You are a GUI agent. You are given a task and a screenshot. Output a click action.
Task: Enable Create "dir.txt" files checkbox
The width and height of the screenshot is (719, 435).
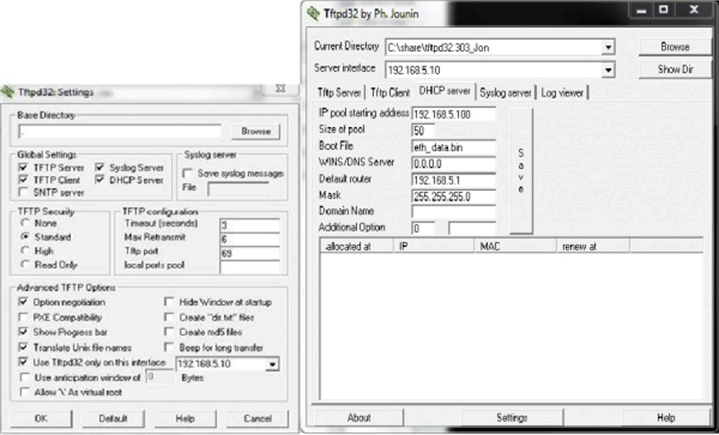click(169, 317)
